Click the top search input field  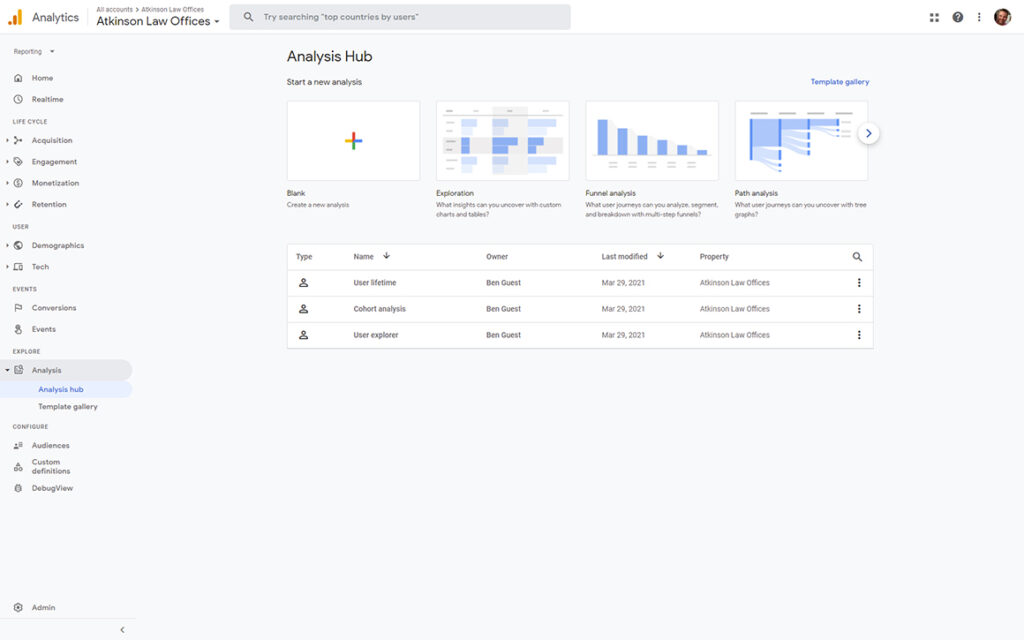coord(400,17)
